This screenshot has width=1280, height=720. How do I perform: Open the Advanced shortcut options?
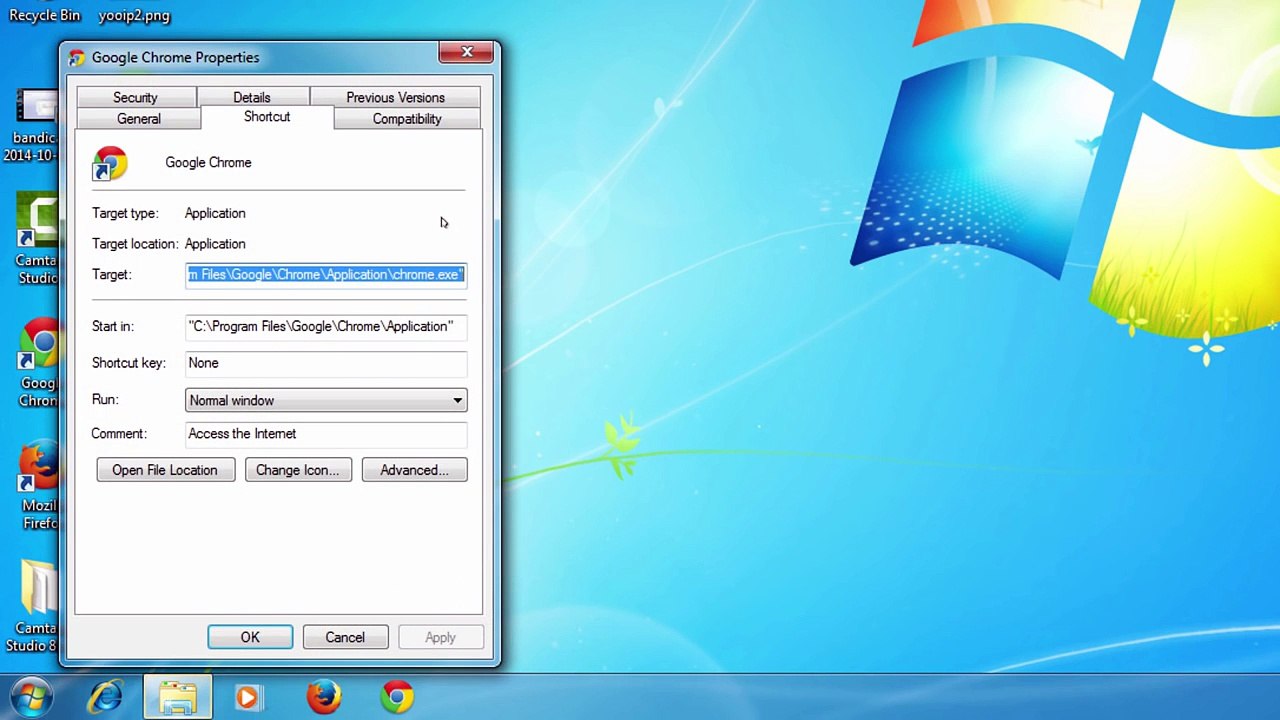coord(414,470)
